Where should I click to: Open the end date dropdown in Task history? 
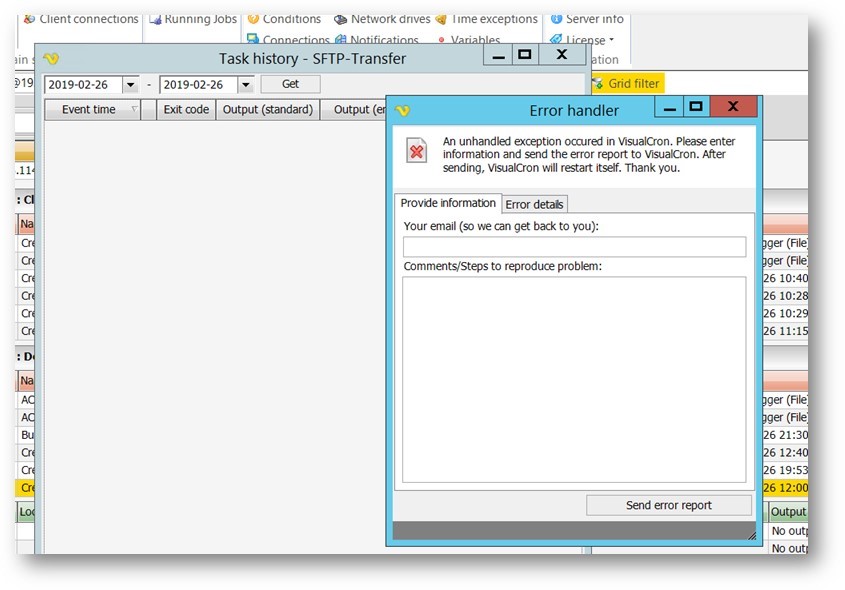[246, 85]
